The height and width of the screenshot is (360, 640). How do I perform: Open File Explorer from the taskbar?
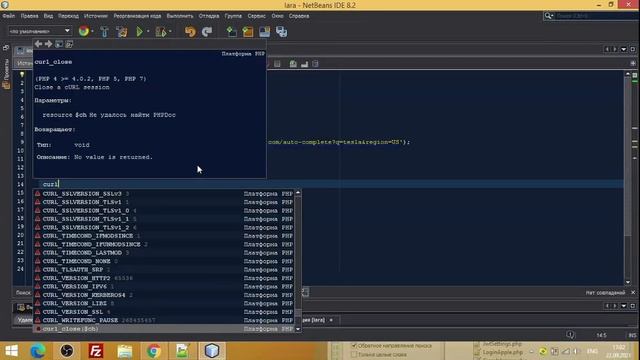(x=125, y=351)
